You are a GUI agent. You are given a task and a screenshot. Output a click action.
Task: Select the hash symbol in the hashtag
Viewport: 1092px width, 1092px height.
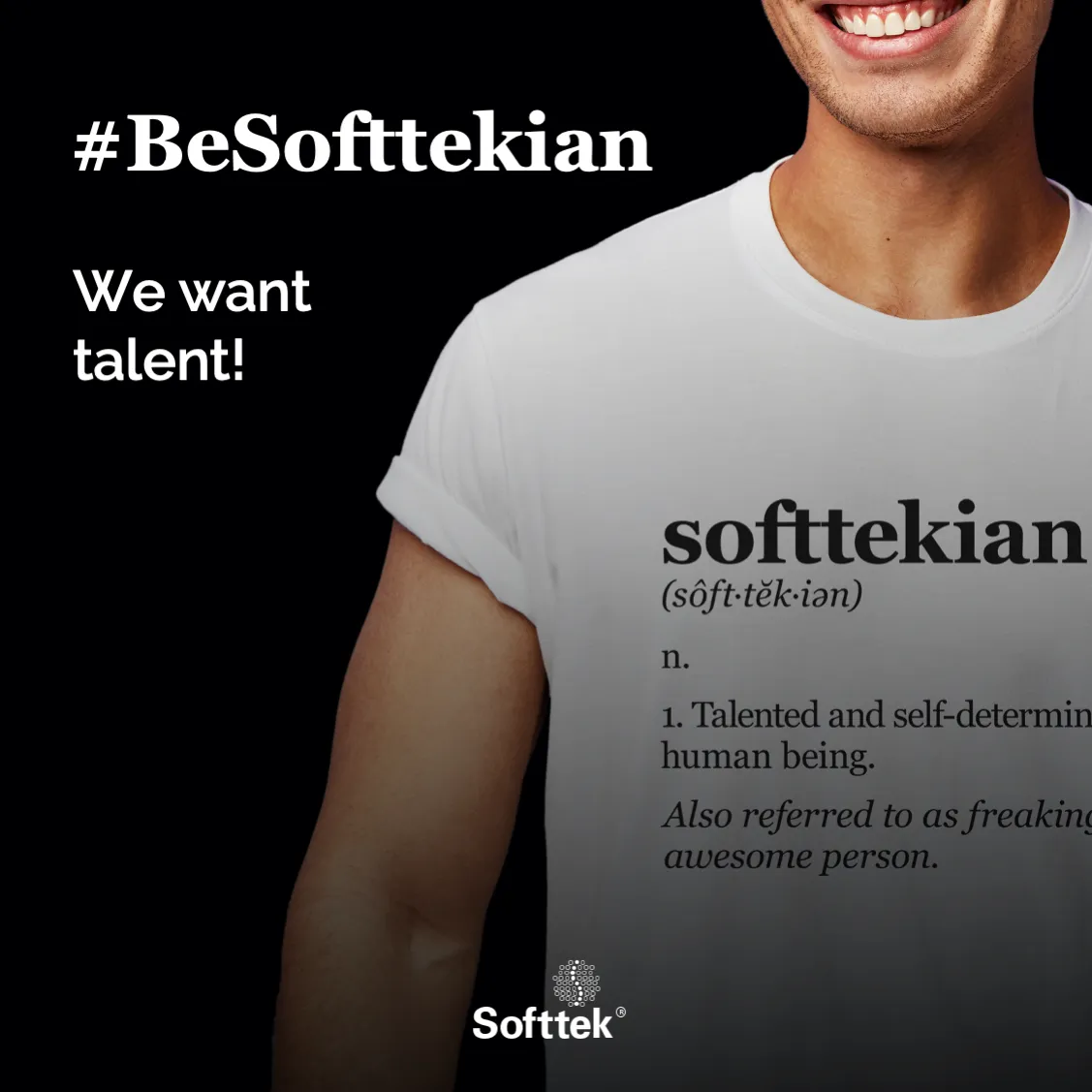pos(96,147)
